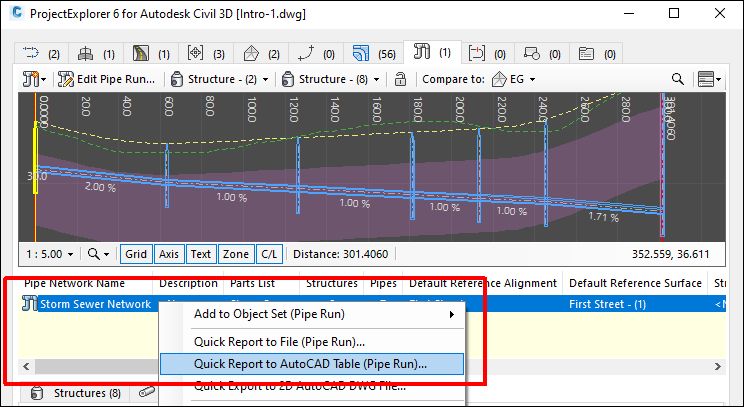Sort by Pipe Network Name column header
Image resolution: width=744 pixels, height=407 pixels.
coord(74,283)
